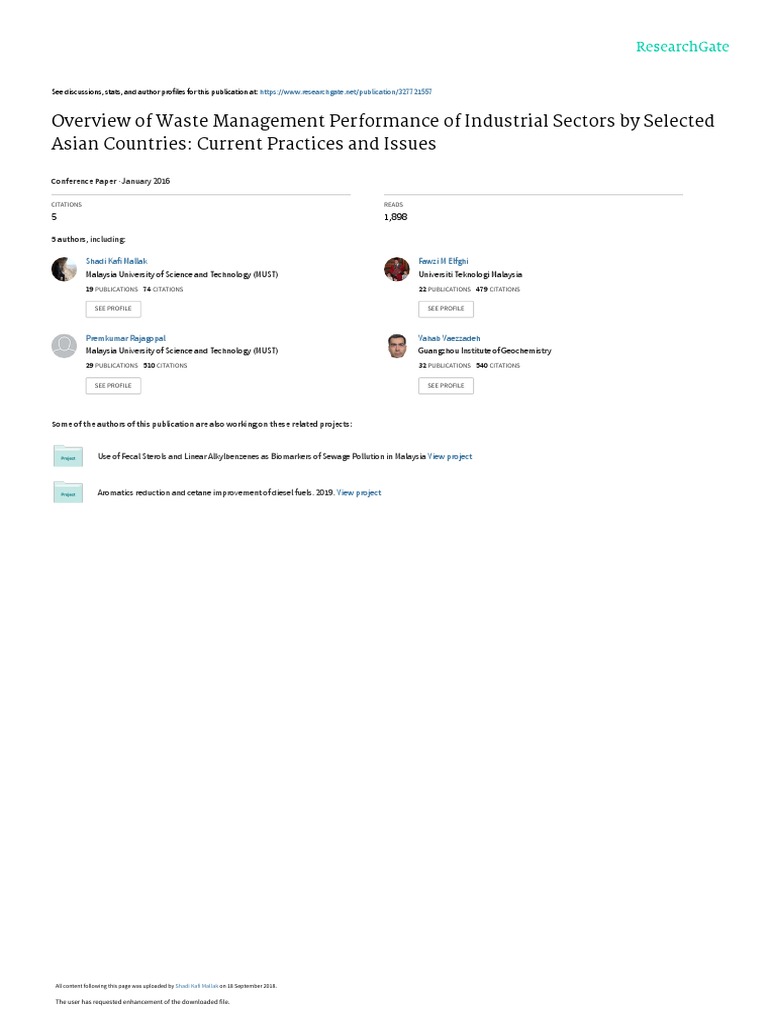Screen dimensions: 768x1024
Task: Open View project for Aromatics reduction project
Action: 359,492
